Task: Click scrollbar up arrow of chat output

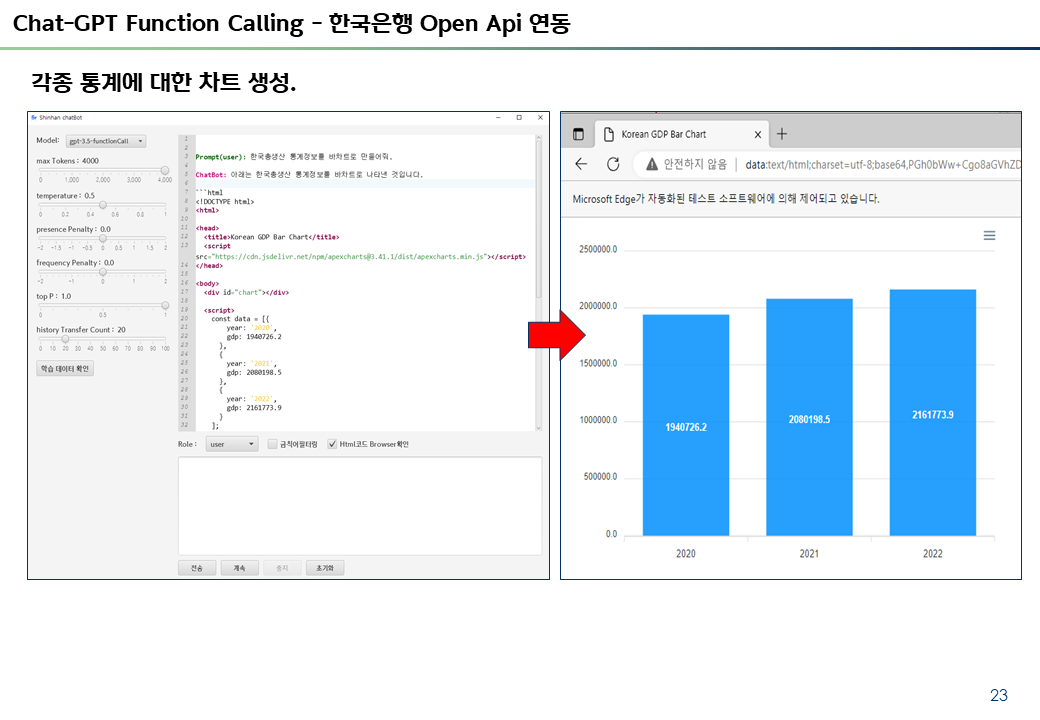Action: click(x=539, y=138)
